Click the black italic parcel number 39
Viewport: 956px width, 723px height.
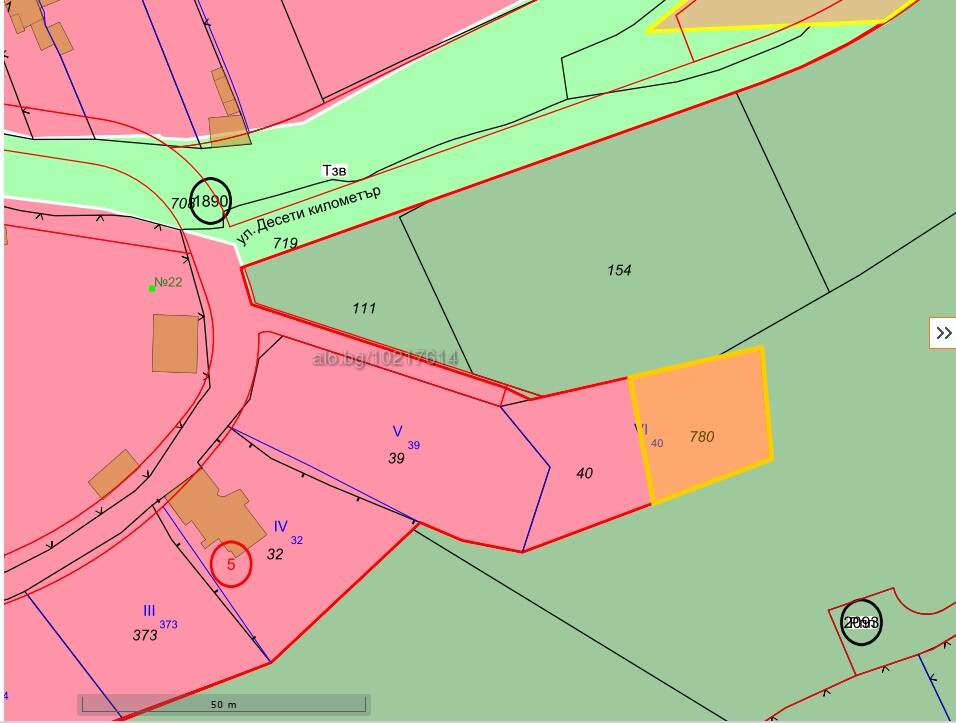396,458
